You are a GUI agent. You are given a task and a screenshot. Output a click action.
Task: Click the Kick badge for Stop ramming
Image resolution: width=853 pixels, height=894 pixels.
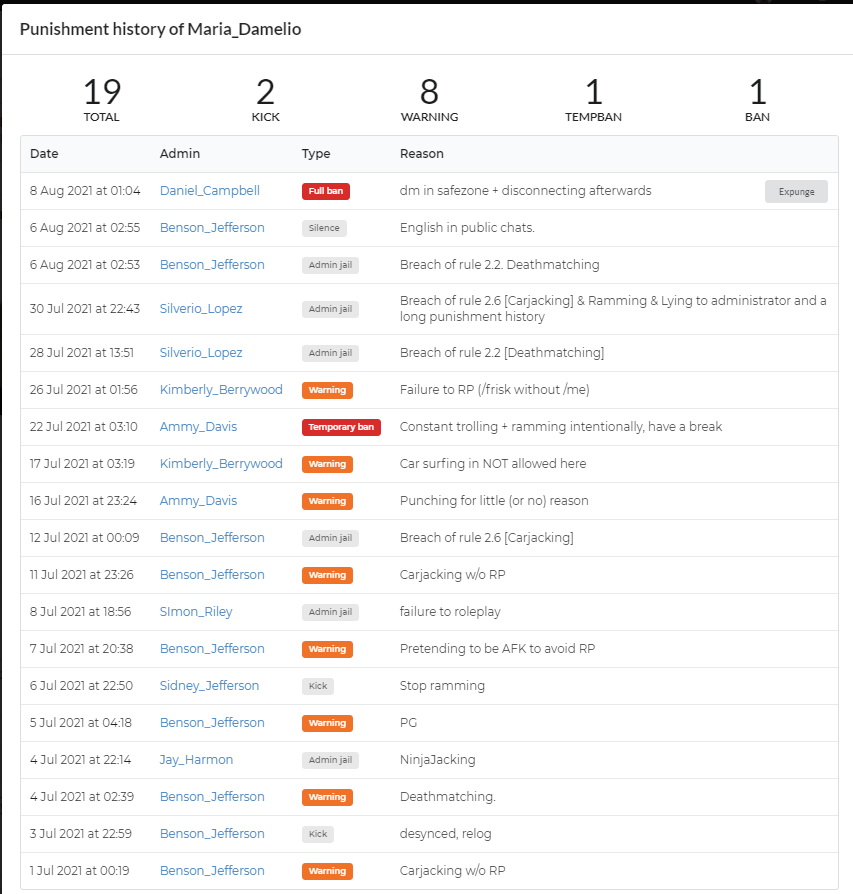tap(318, 686)
